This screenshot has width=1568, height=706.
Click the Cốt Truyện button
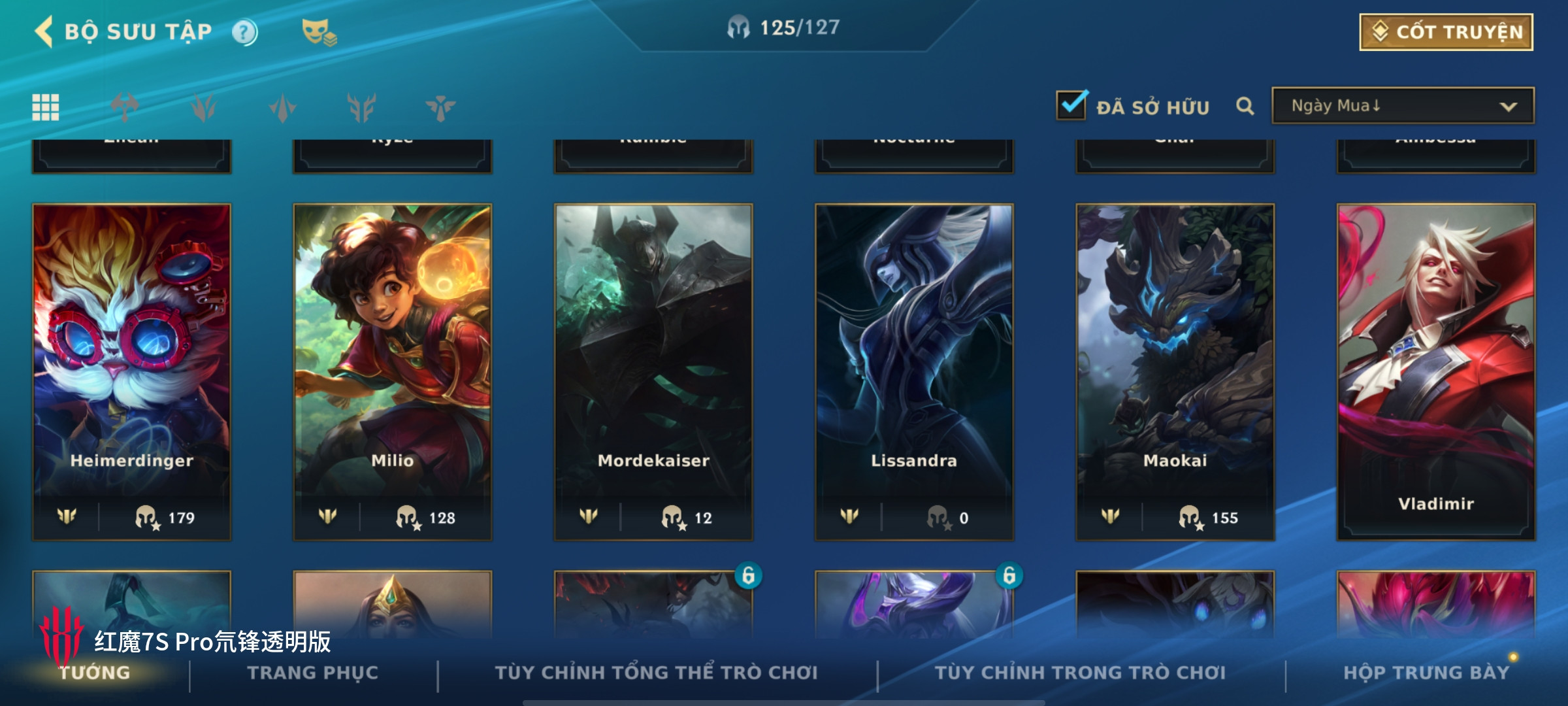(1446, 32)
